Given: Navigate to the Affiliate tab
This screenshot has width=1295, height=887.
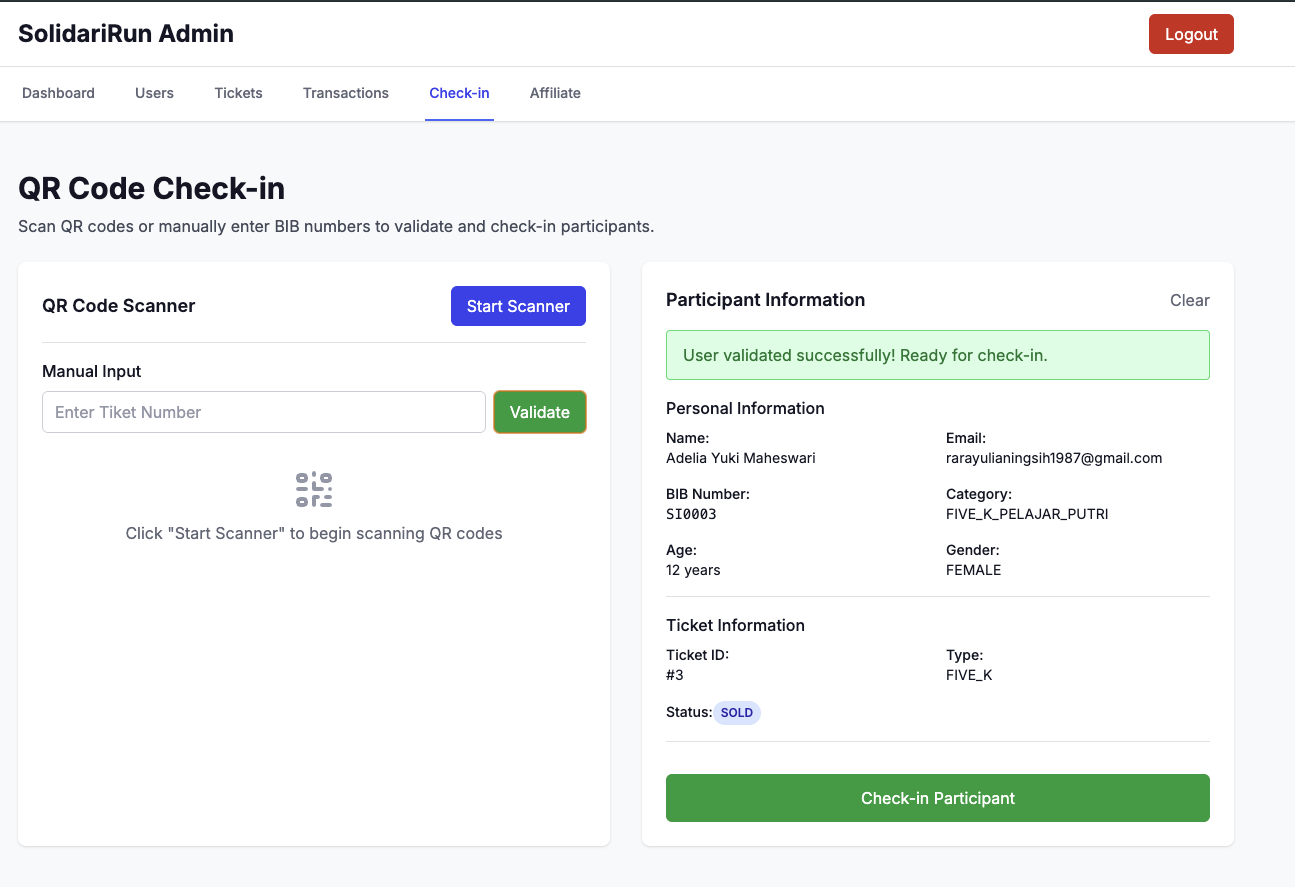Looking at the screenshot, I should (555, 93).
